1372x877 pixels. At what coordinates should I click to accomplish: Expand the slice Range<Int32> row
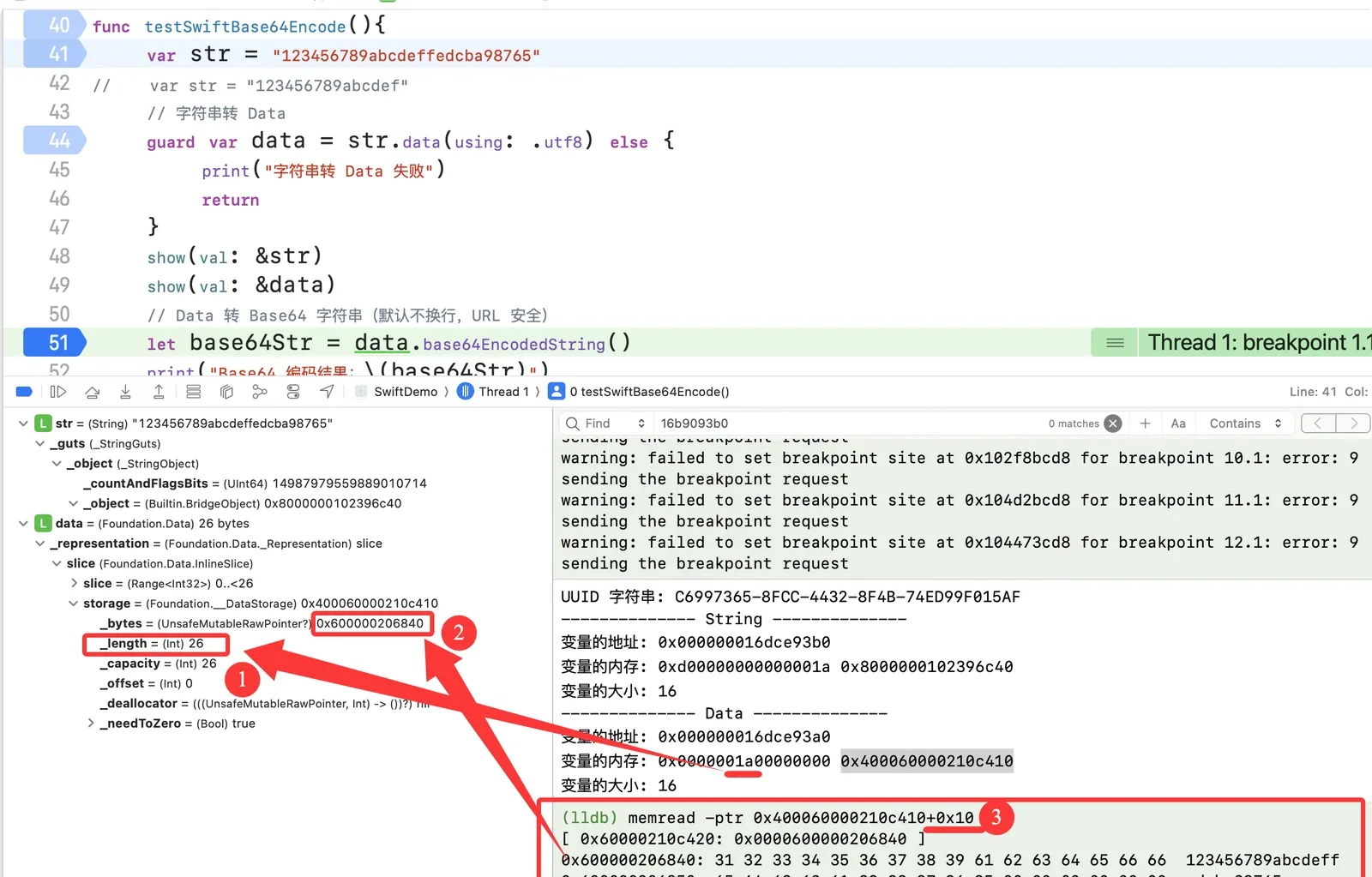coord(74,583)
